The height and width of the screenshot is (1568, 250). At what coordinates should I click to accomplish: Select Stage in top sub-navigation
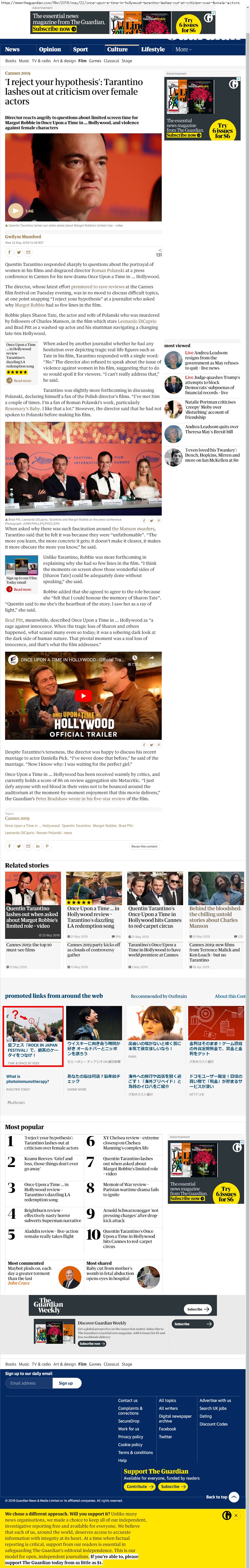click(127, 61)
